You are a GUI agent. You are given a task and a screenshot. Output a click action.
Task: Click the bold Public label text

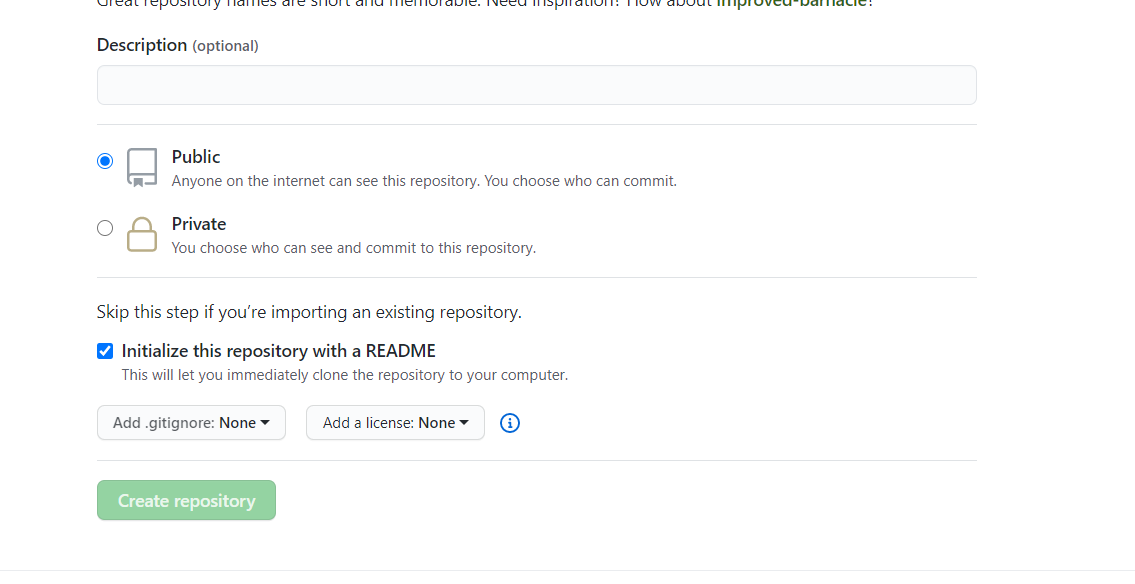coord(195,157)
